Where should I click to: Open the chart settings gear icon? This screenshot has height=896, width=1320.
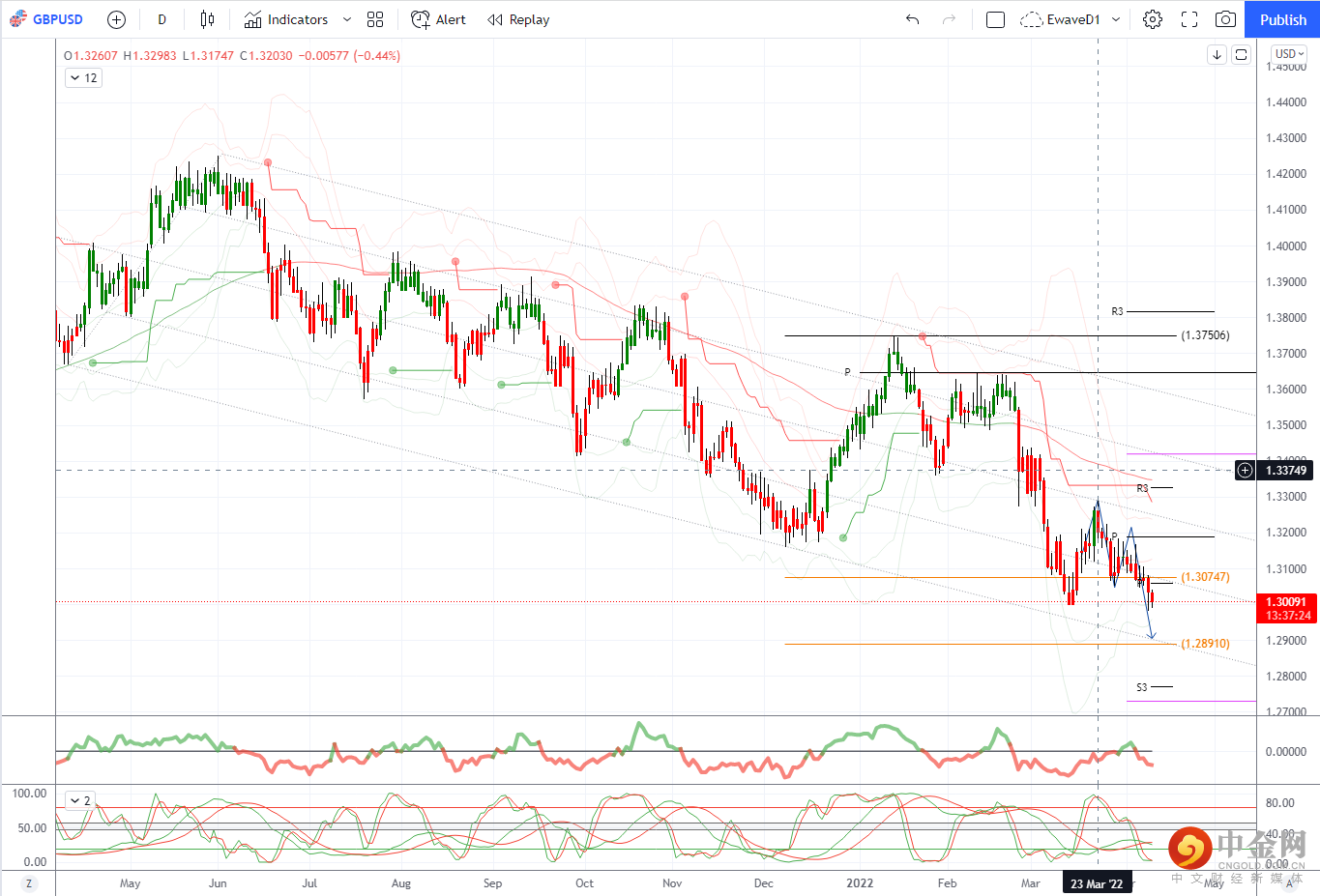click(1153, 19)
